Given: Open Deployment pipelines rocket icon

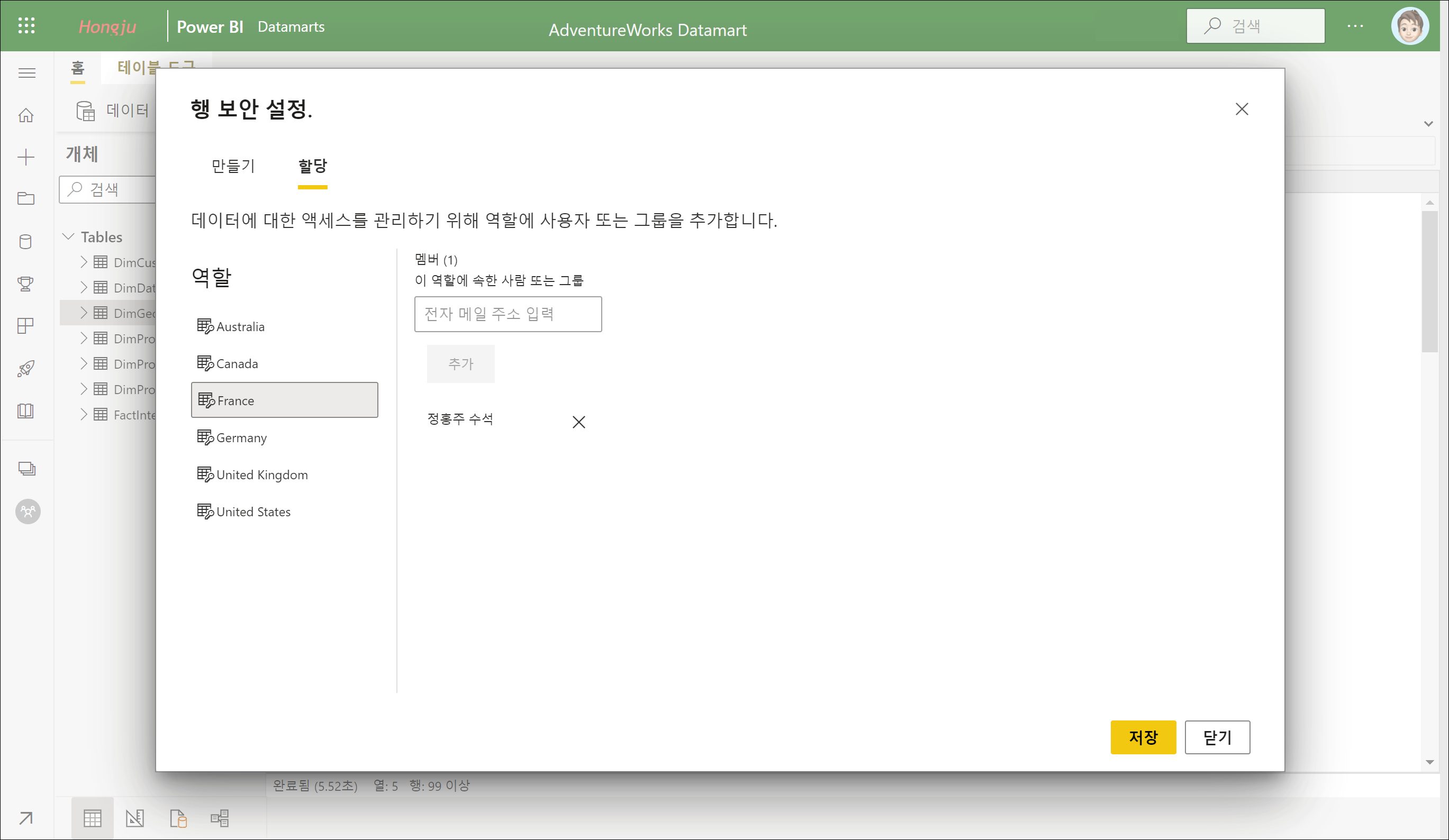Looking at the screenshot, I should click(x=26, y=369).
